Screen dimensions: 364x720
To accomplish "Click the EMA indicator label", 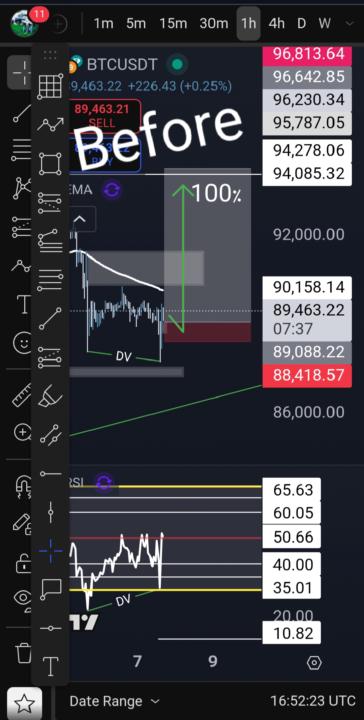I will click(80, 190).
